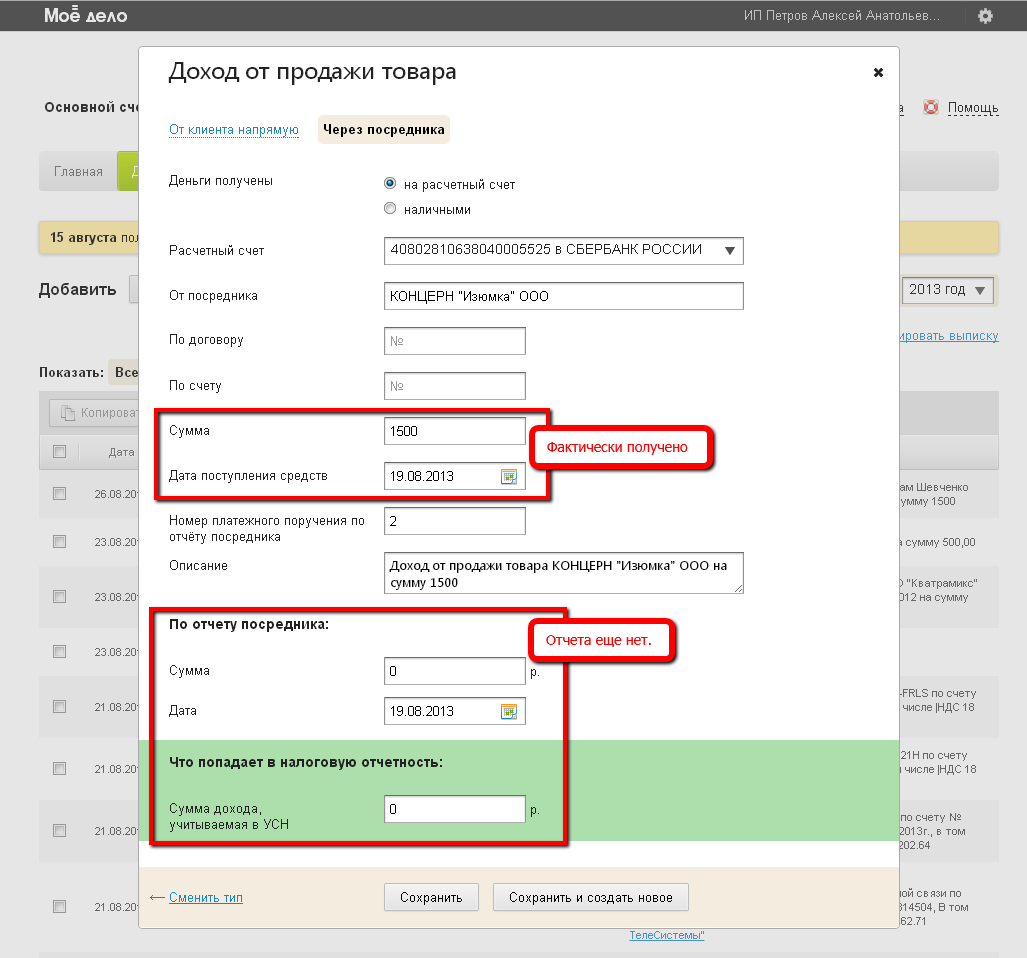Viewport: 1027px width, 958px height.
Task: Open settings gear icon in header
Action: 985,16
